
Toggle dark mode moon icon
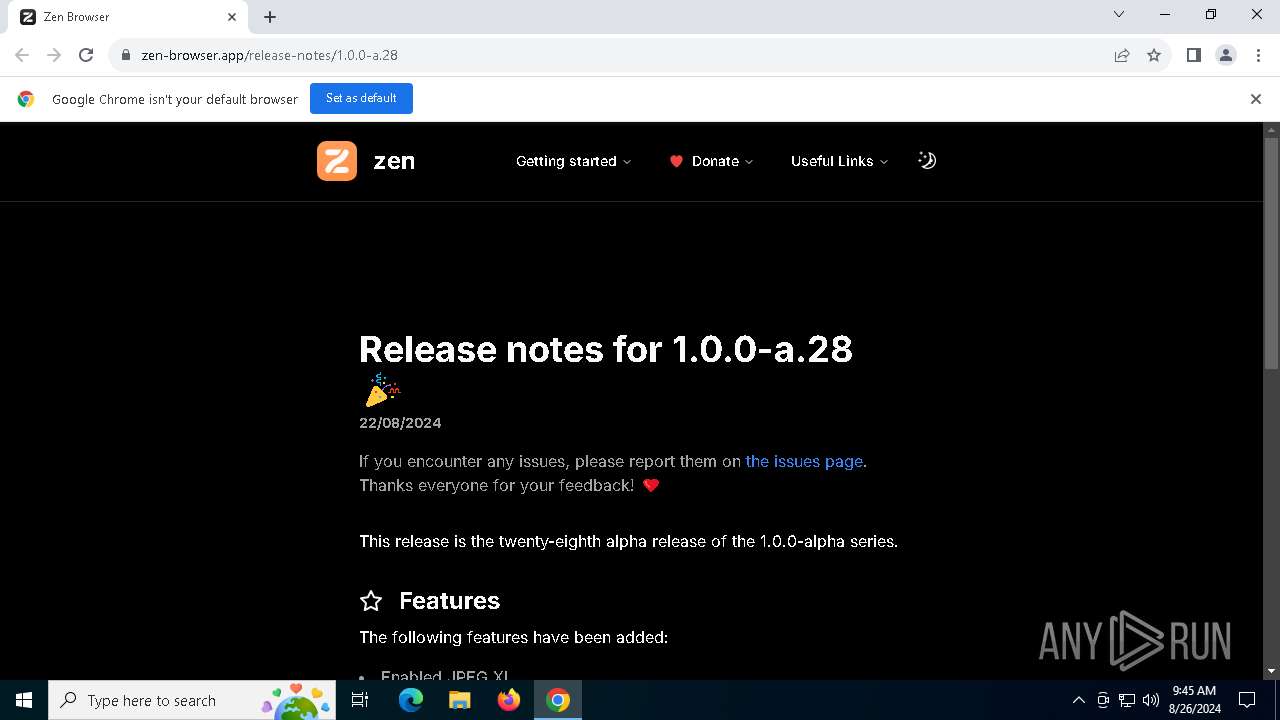click(x=927, y=160)
